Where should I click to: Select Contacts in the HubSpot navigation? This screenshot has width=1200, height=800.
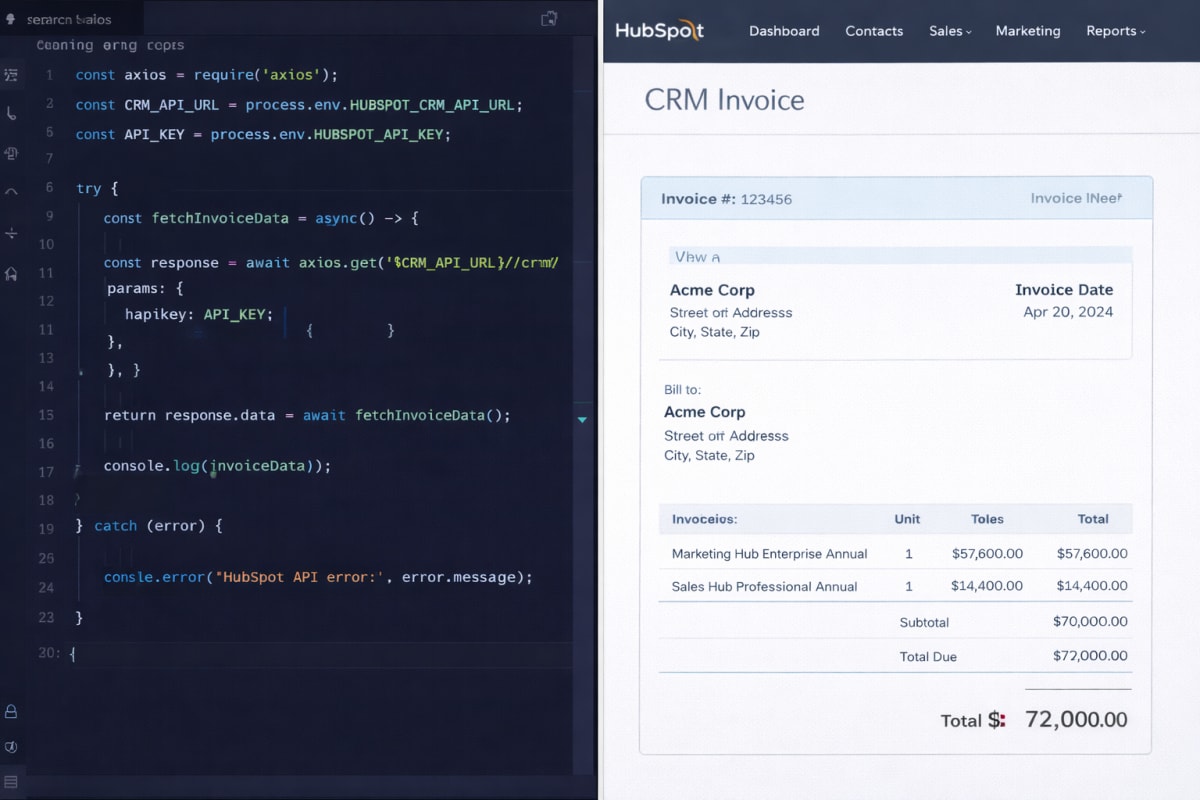click(874, 31)
